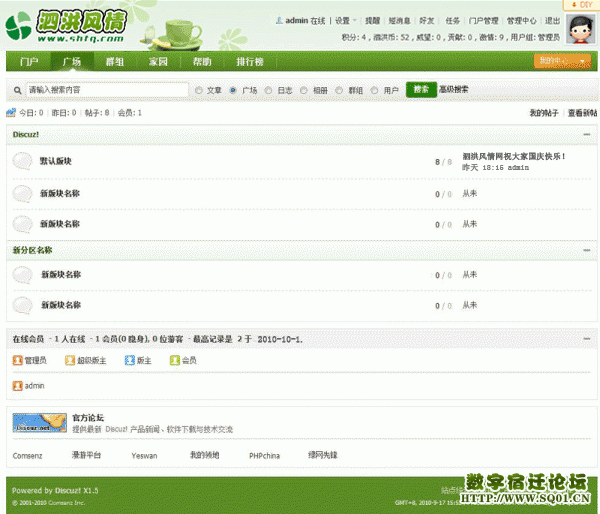Select the 用户 search radio
Image resolution: width=600 pixels, height=514 pixels.
pyautogui.click(x=374, y=90)
